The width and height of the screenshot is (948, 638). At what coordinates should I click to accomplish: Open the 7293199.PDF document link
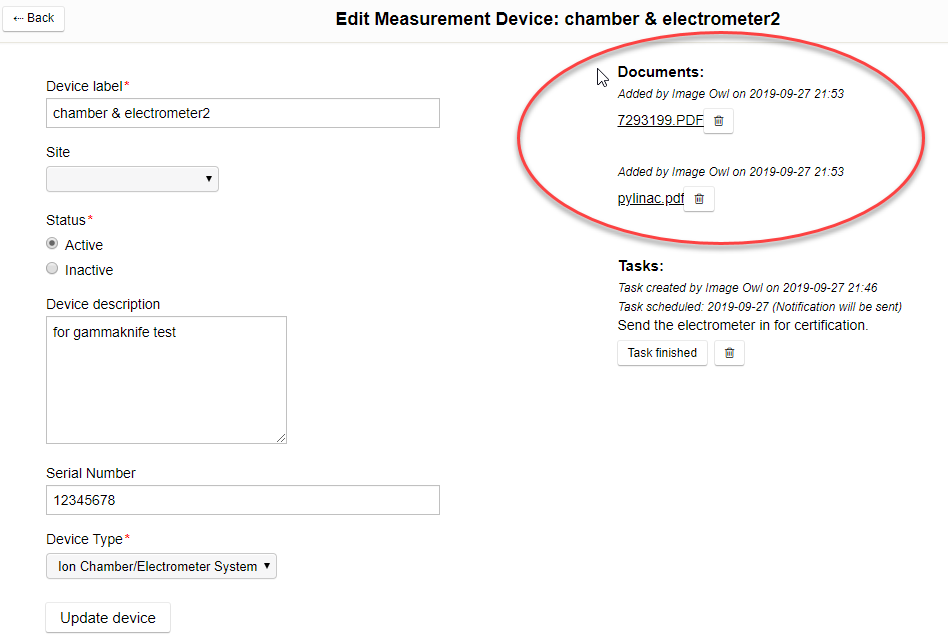coord(660,121)
